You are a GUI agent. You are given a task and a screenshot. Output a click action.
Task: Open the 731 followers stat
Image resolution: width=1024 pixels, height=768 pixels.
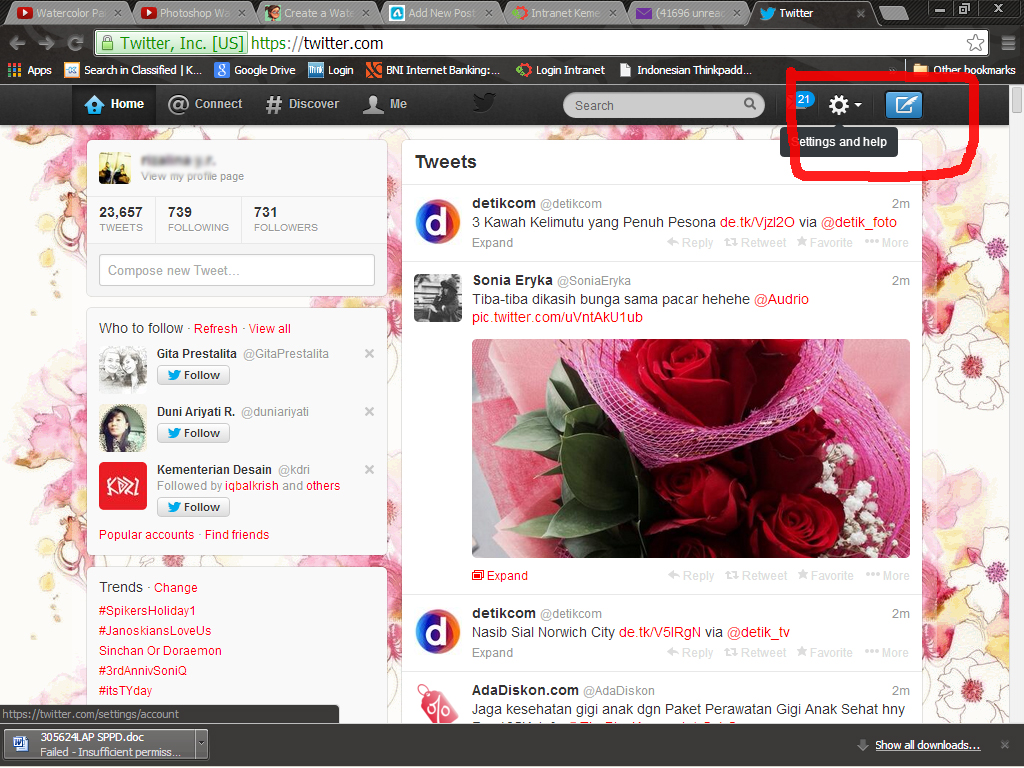click(285, 219)
